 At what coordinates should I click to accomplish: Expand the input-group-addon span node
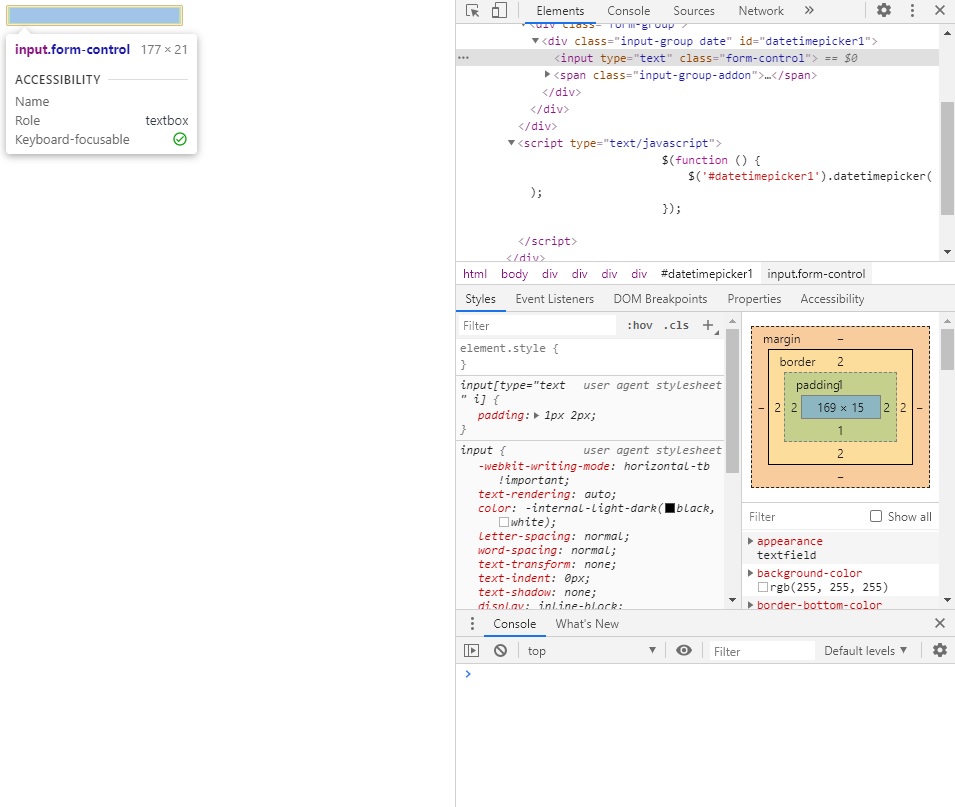tap(547, 74)
